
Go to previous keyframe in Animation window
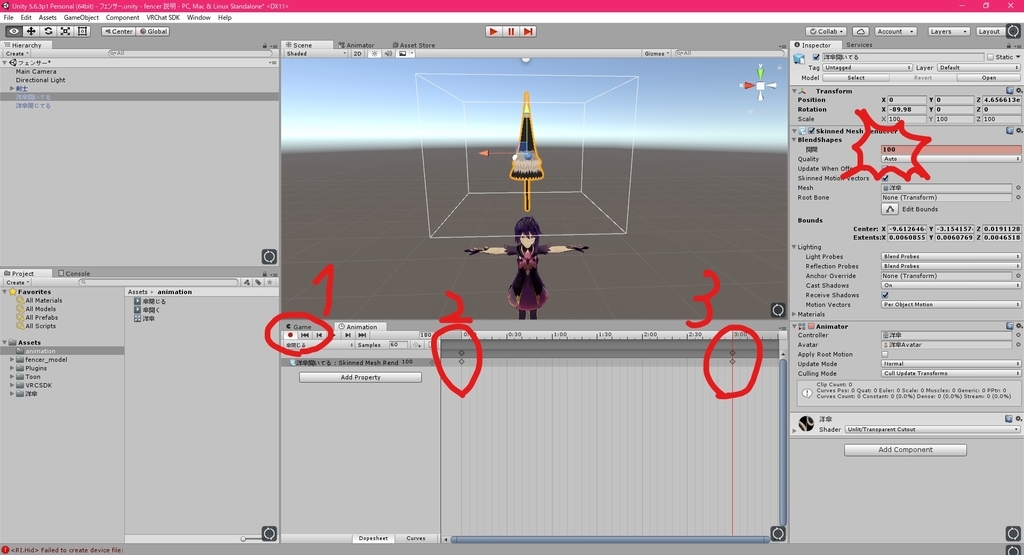319,335
